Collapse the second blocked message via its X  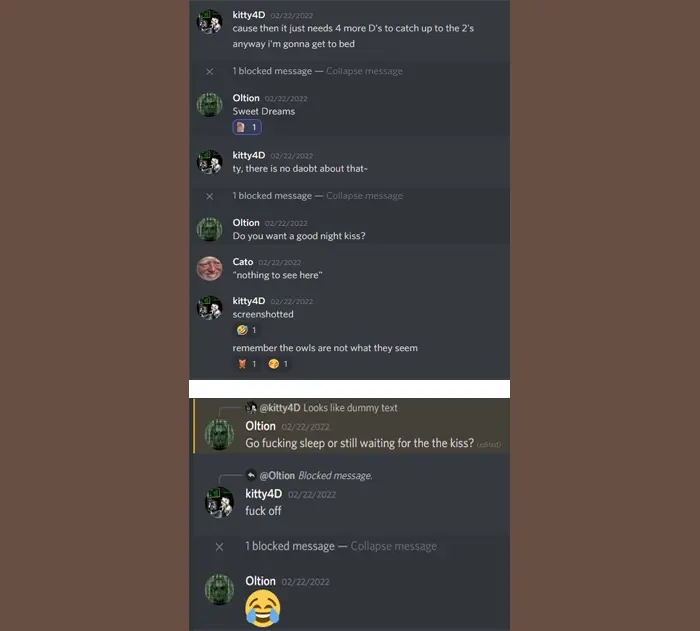(209, 196)
